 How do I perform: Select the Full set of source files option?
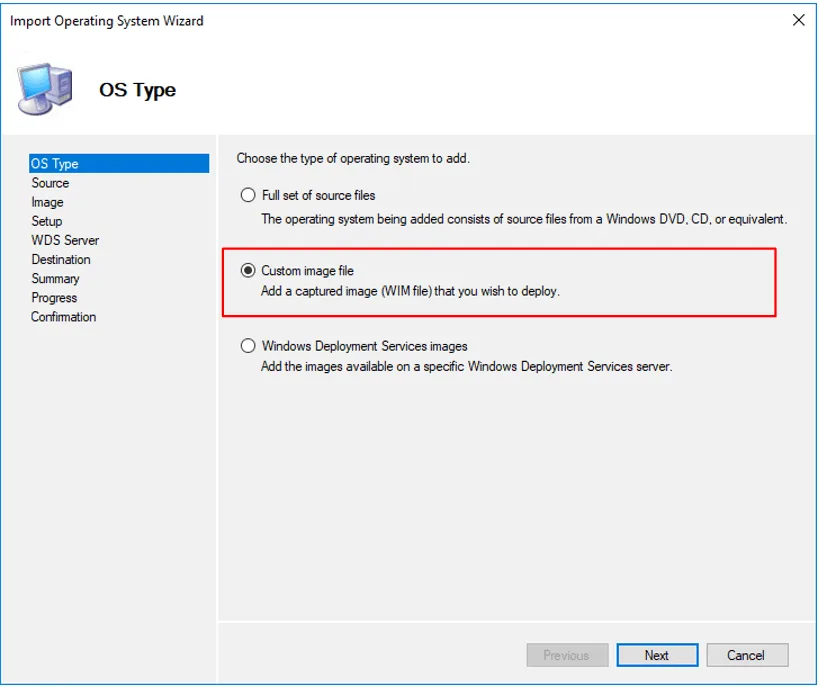pyautogui.click(x=248, y=195)
